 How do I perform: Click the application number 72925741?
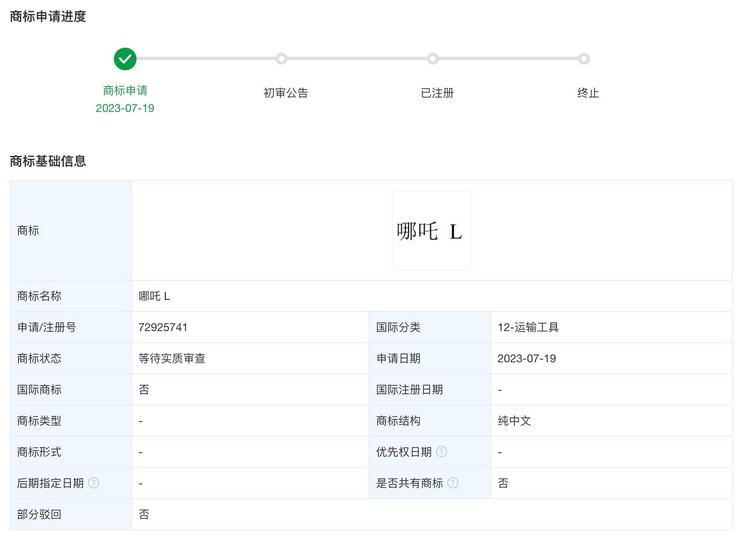pyautogui.click(x=163, y=327)
